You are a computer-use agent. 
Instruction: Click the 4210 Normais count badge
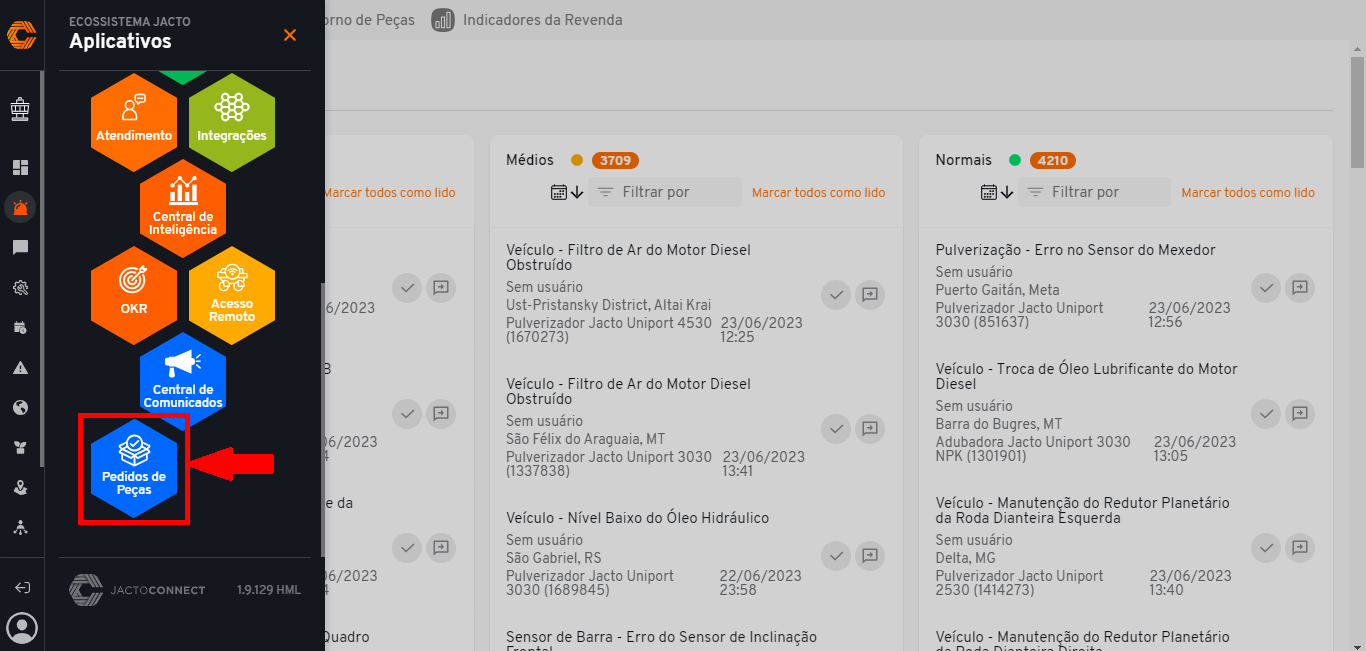coord(1052,160)
